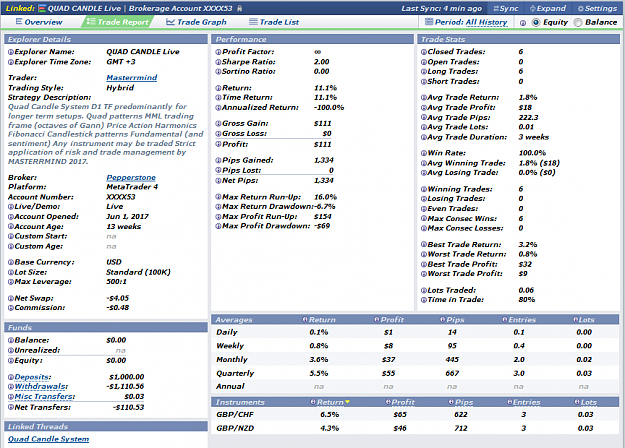Open the Period All History selector
Image resolution: width=625 pixels, height=448 pixels.
click(466, 22)
